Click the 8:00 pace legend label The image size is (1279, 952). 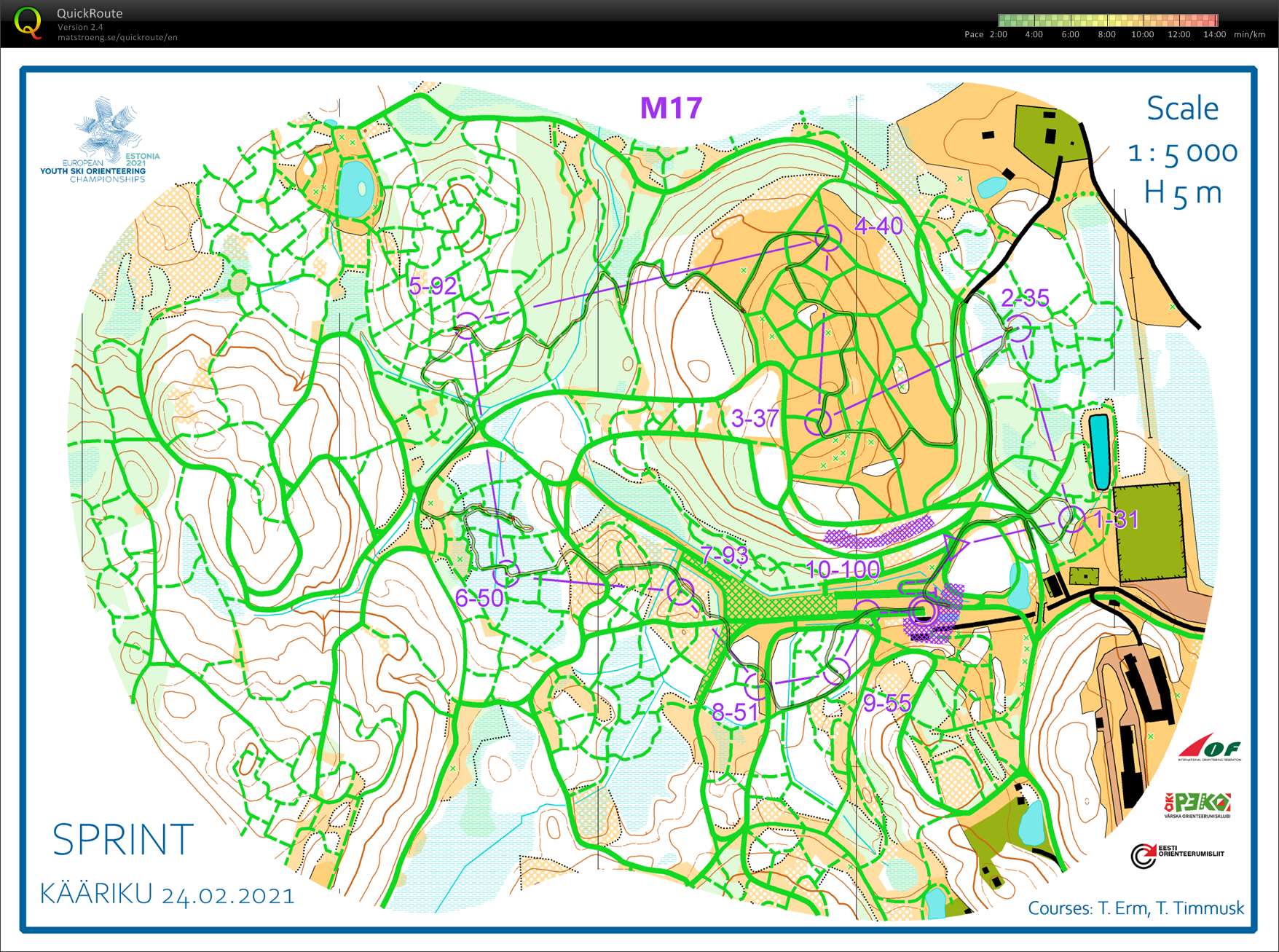(x=1106, y=34)
